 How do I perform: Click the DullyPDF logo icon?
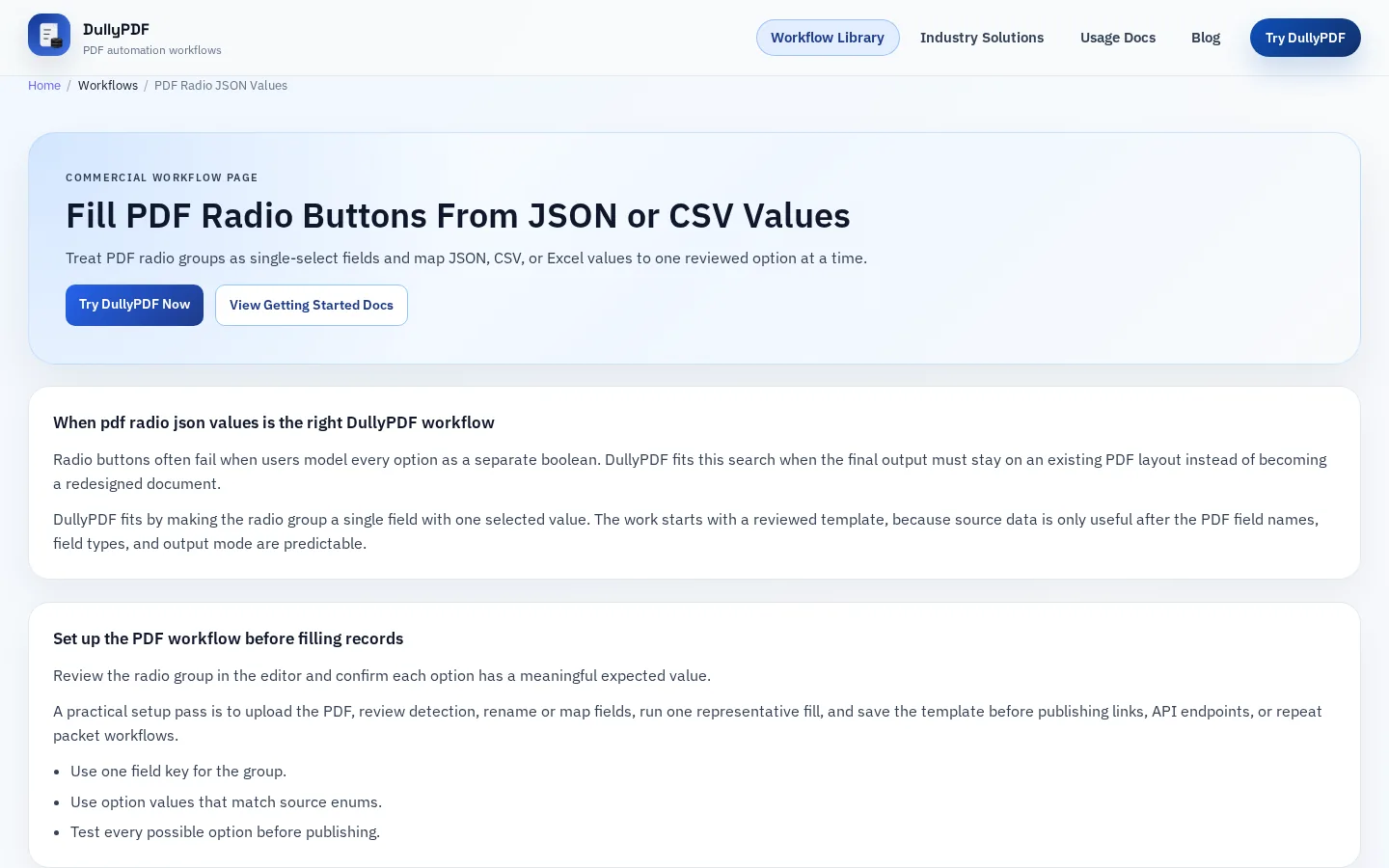pos(49,35)
